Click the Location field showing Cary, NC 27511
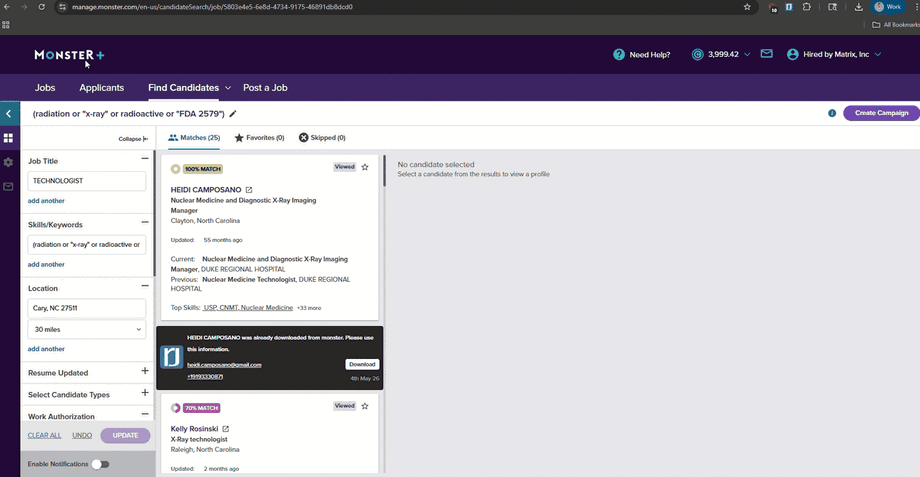 pos(87,308)
